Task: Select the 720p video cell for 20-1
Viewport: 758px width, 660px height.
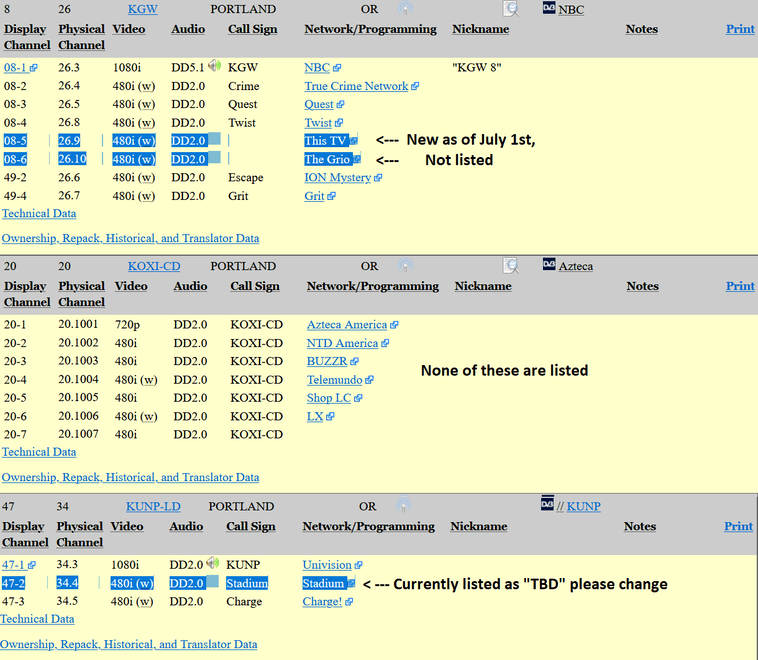Action: [x=127, y=325]
